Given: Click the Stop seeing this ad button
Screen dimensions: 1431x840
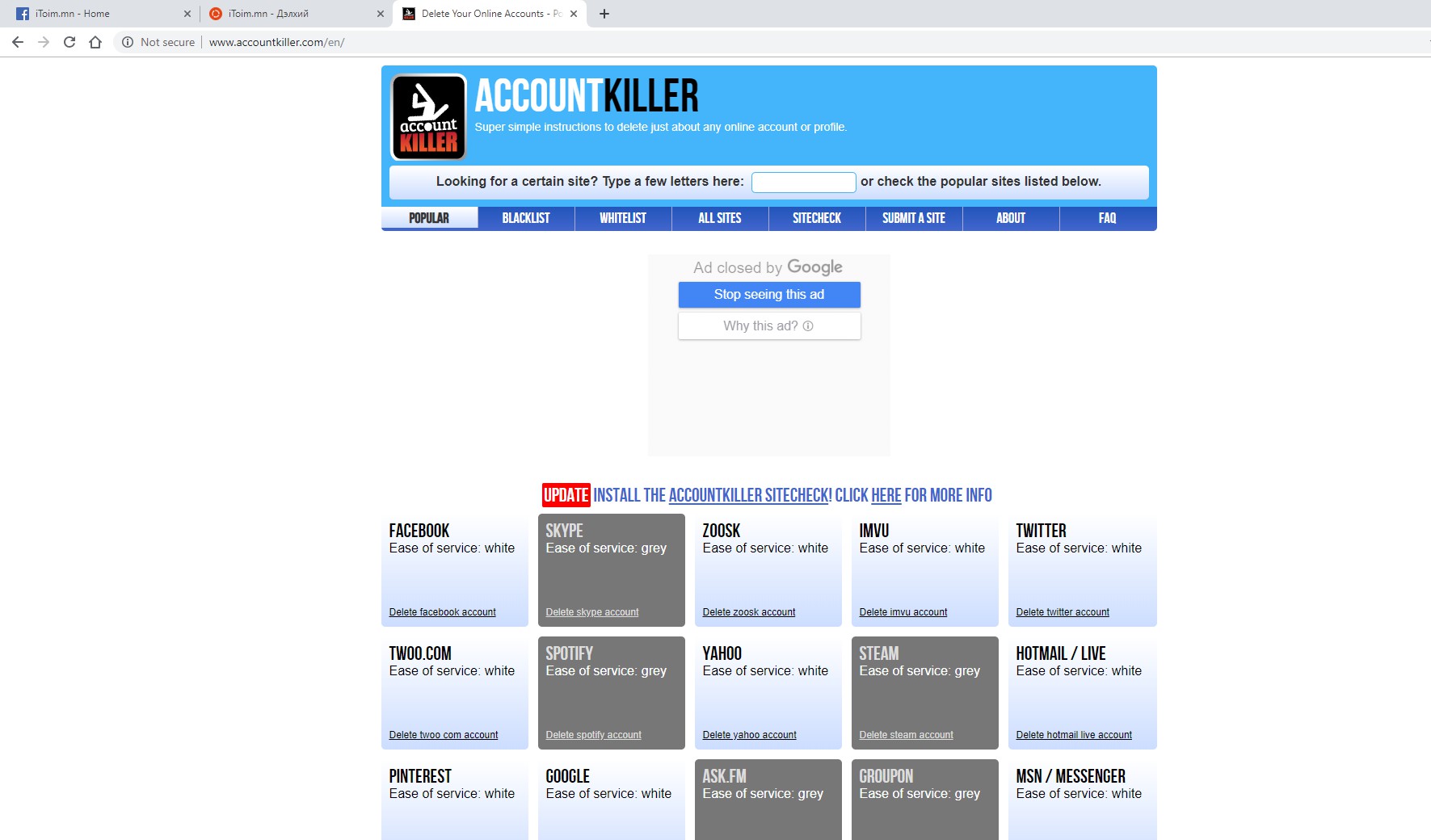Looking at the screenshot, I should click(x=769, y=295).
